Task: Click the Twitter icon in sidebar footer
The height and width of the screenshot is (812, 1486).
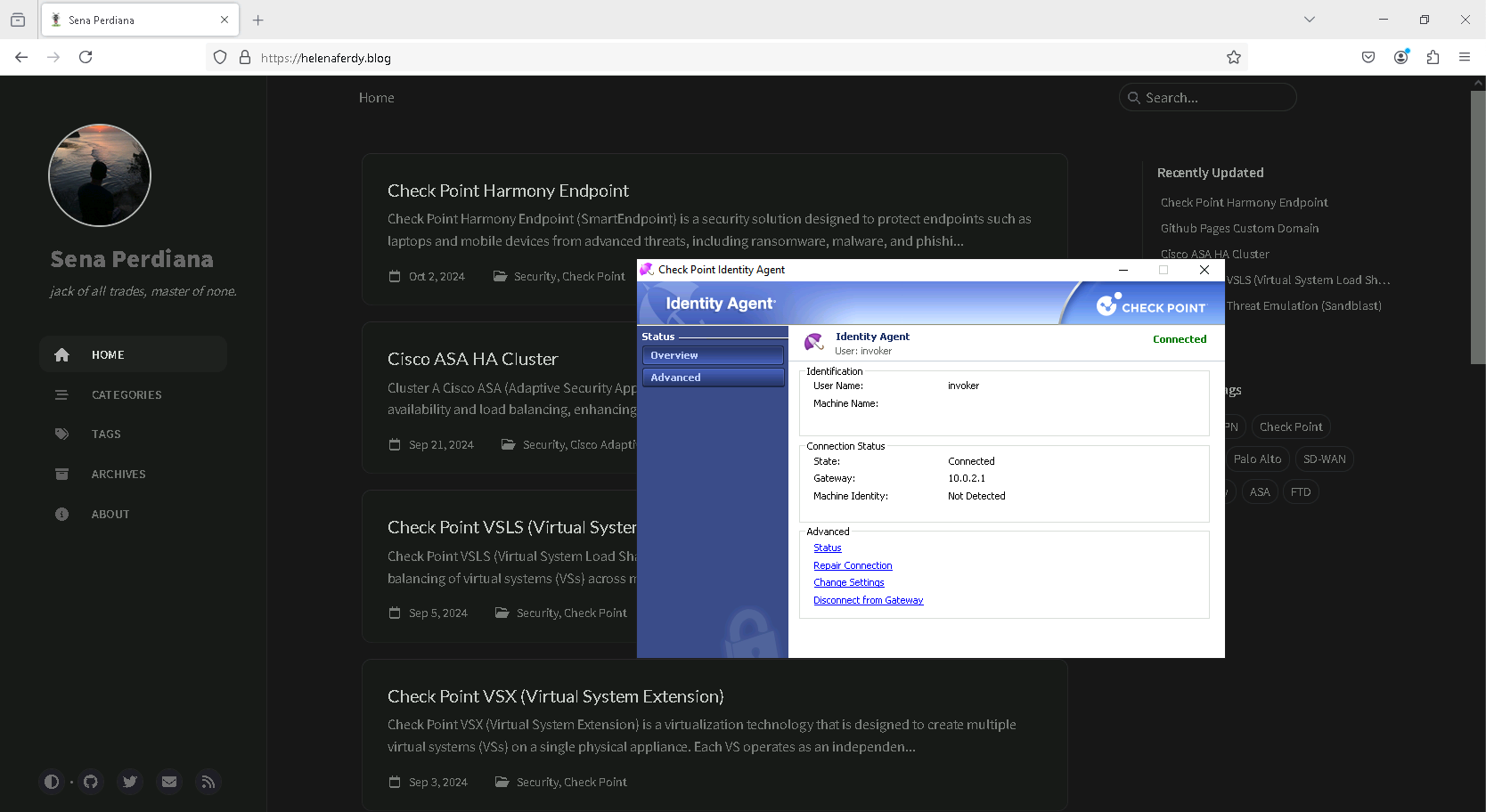Action: (x=130, y=782)
